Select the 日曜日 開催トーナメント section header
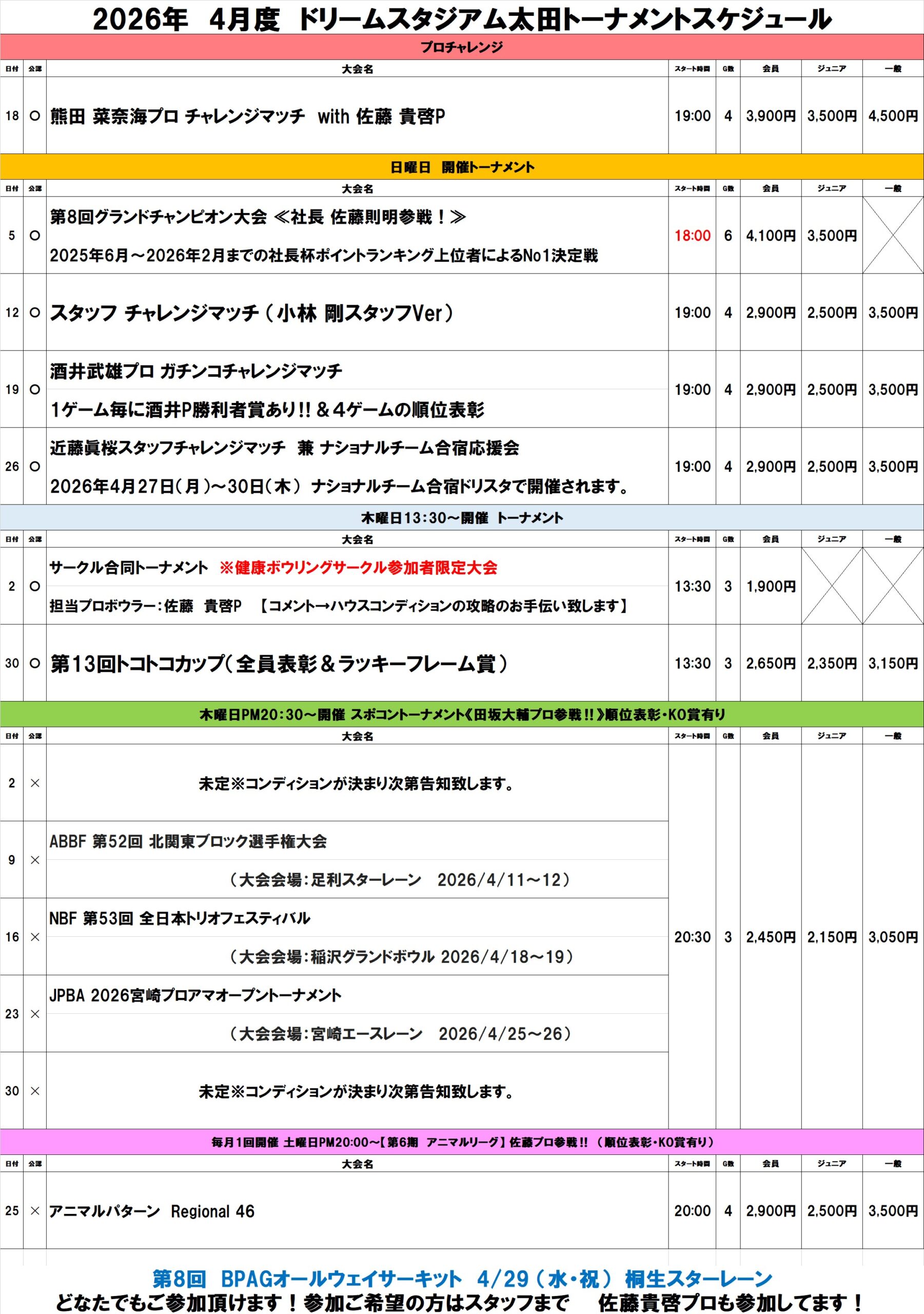This screenshot has width=924, height=1314. point(462,167)
